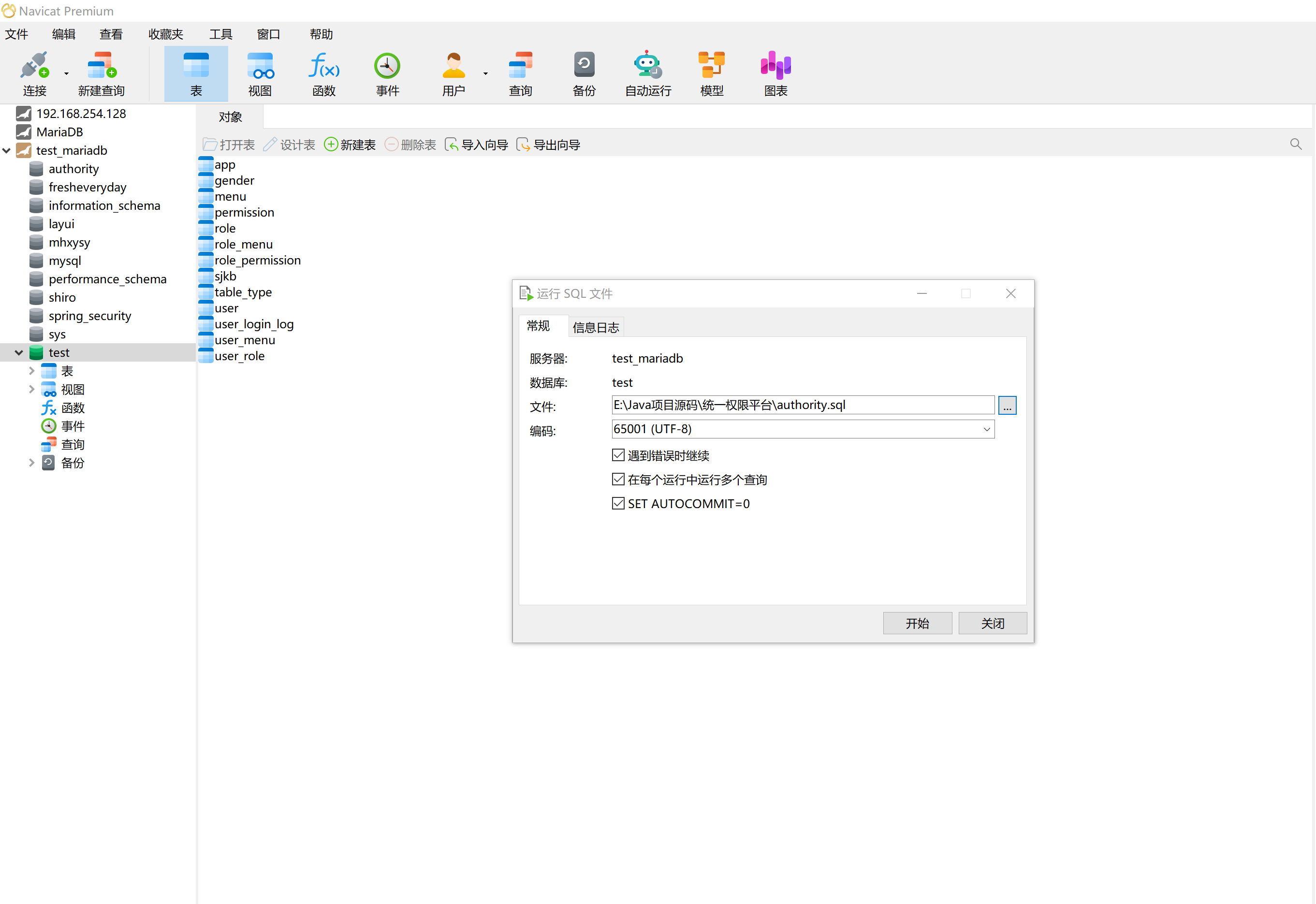Open the Model (模型) toolbar icon
This screenshot has height=904, width=1316.
(x=712, y=73)
